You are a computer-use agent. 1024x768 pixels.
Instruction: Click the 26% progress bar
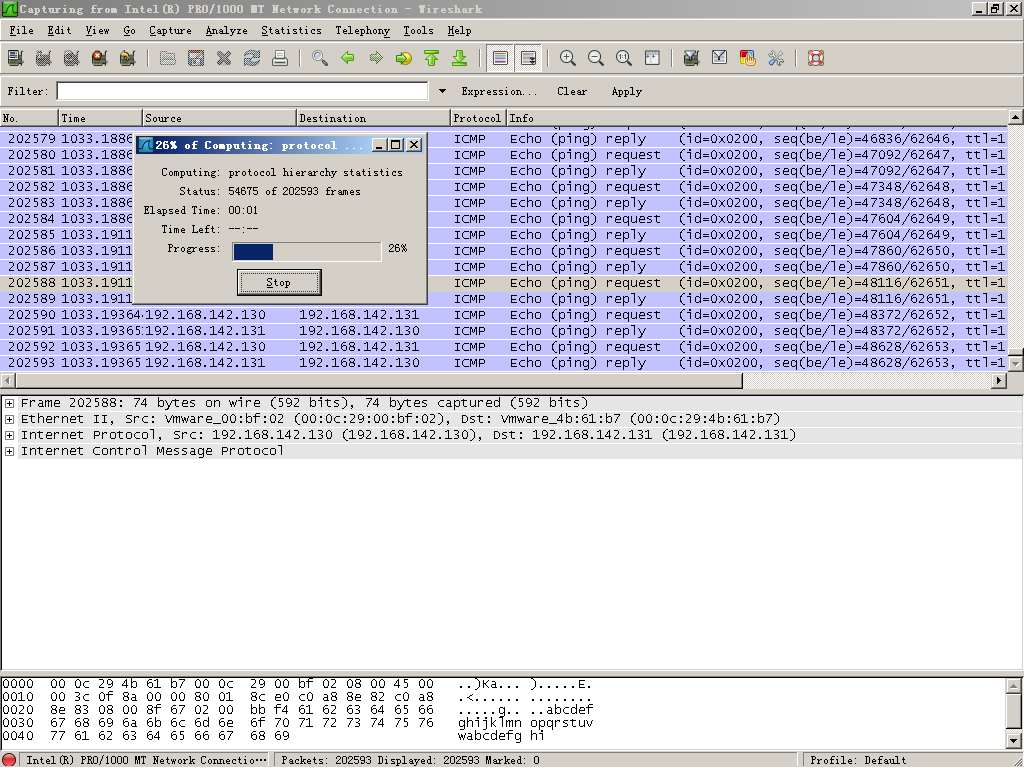pos(307,251)
